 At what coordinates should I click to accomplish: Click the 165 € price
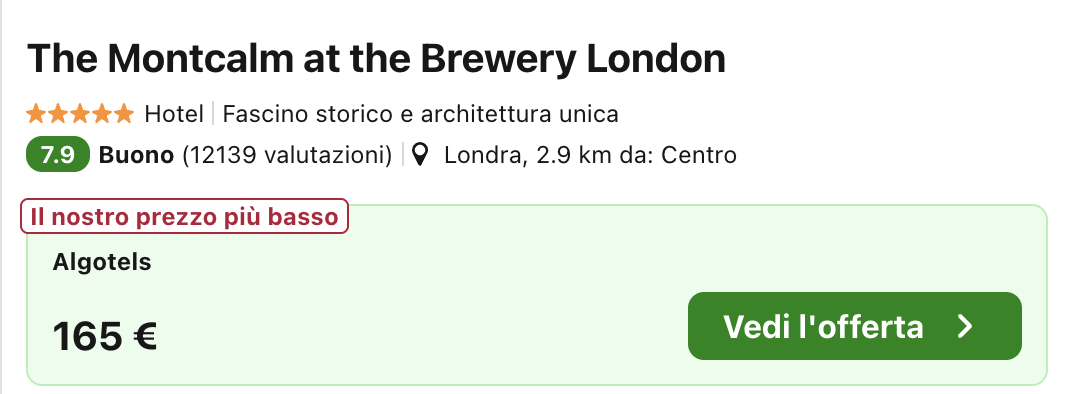[x=104, y=336]
